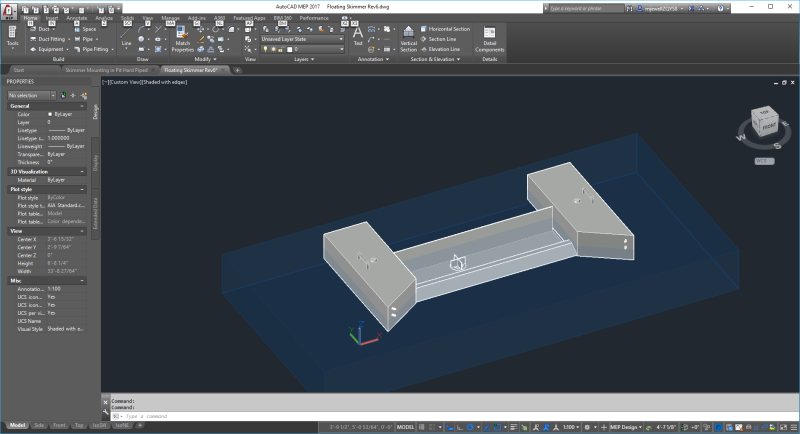
Task: Toggle ortho mode in status bar
Action: (x=460, y=427)
